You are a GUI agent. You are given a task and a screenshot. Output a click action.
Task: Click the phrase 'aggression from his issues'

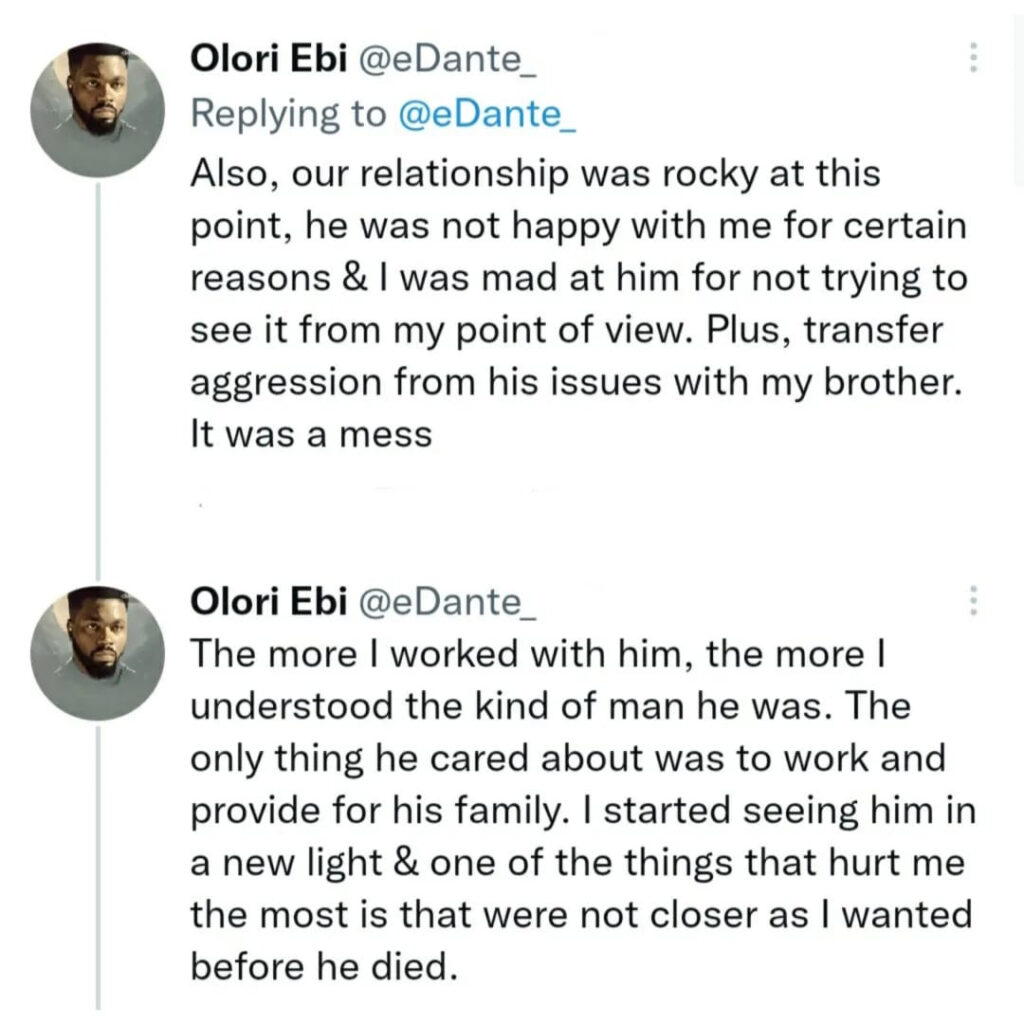(x=426, y=383)
